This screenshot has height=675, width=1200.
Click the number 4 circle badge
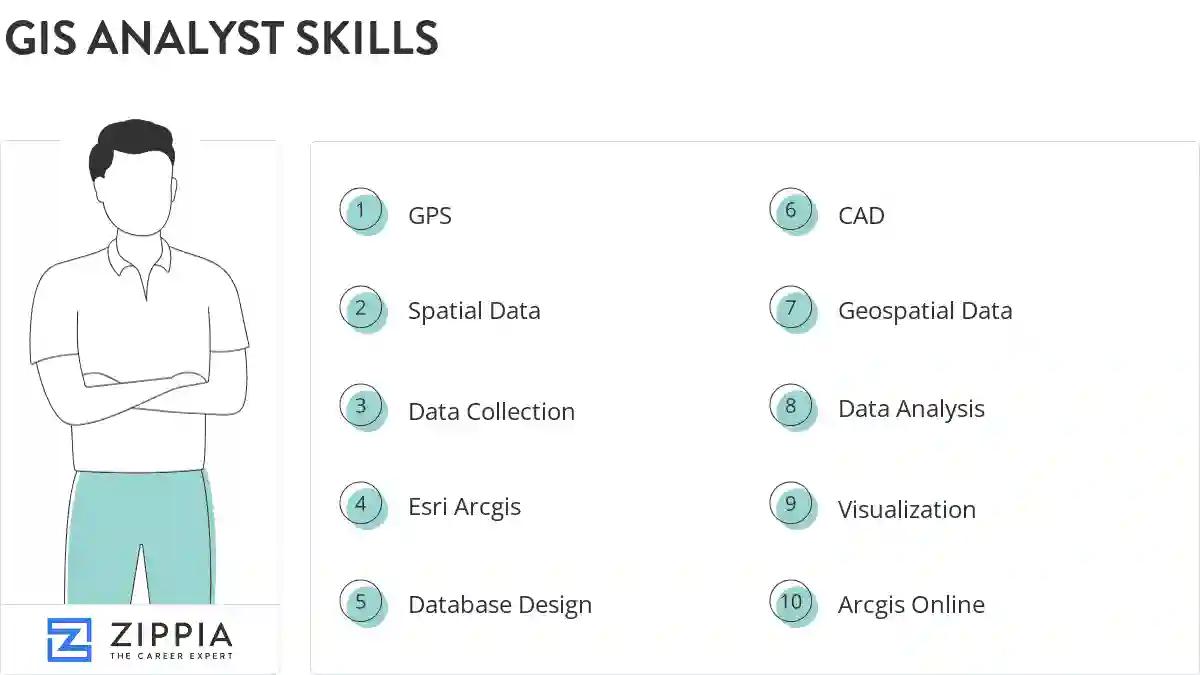[x=361, y=504]
